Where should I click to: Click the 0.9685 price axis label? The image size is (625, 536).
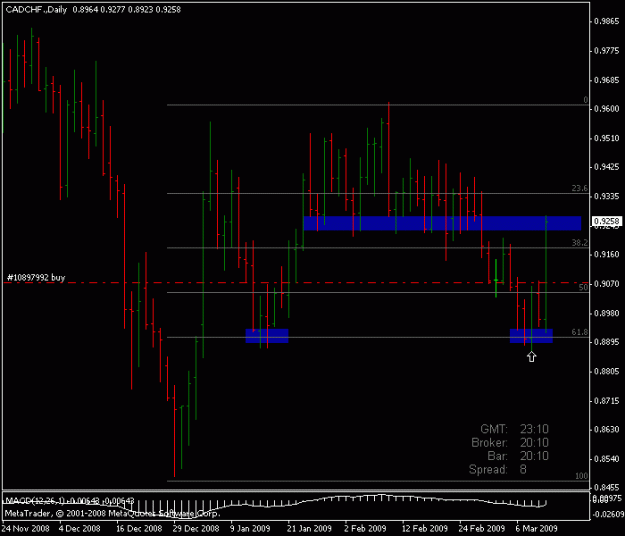[x=607, y=80]
